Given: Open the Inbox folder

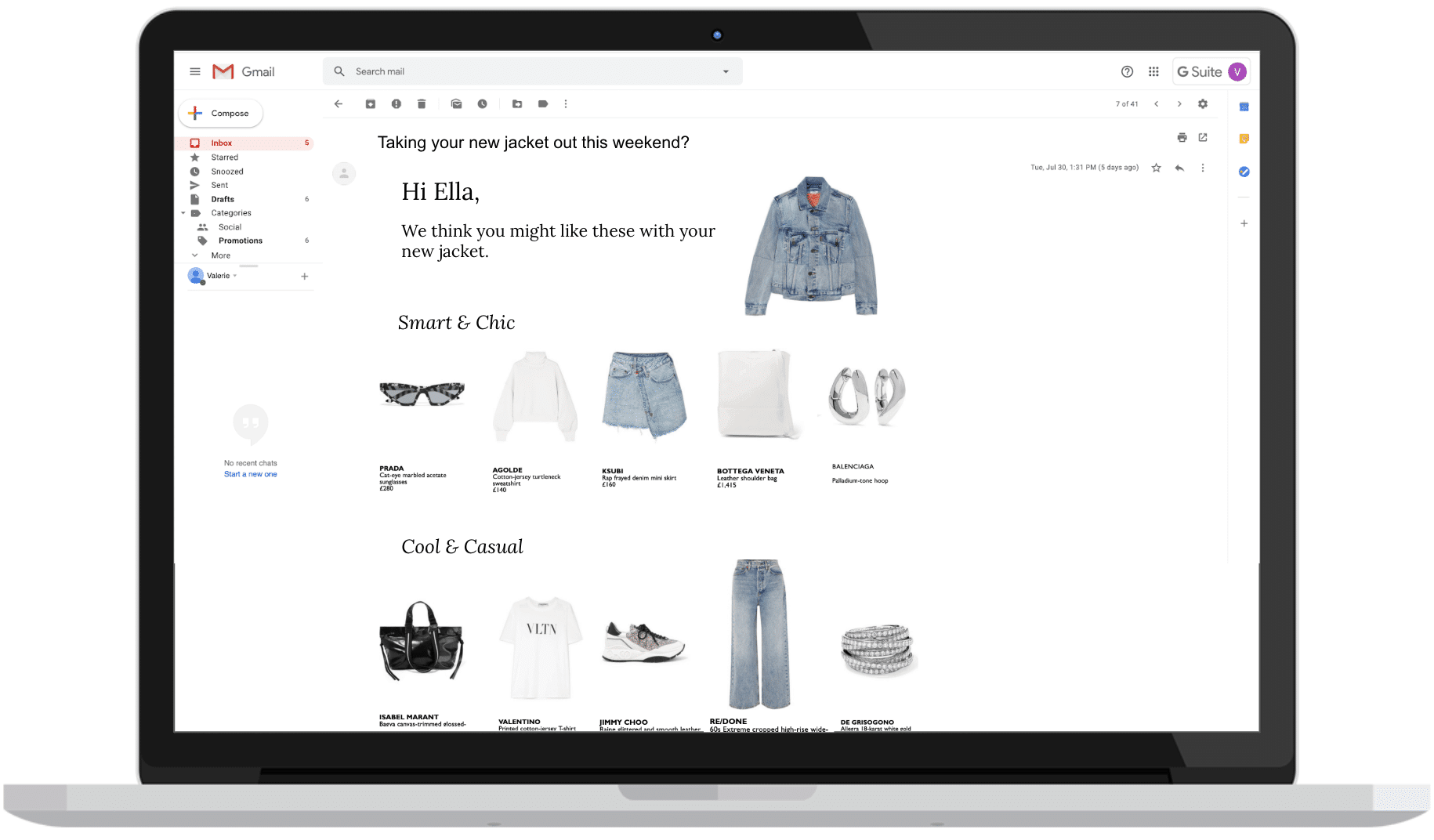Looking at the screenshot, I should coord(244,143).
